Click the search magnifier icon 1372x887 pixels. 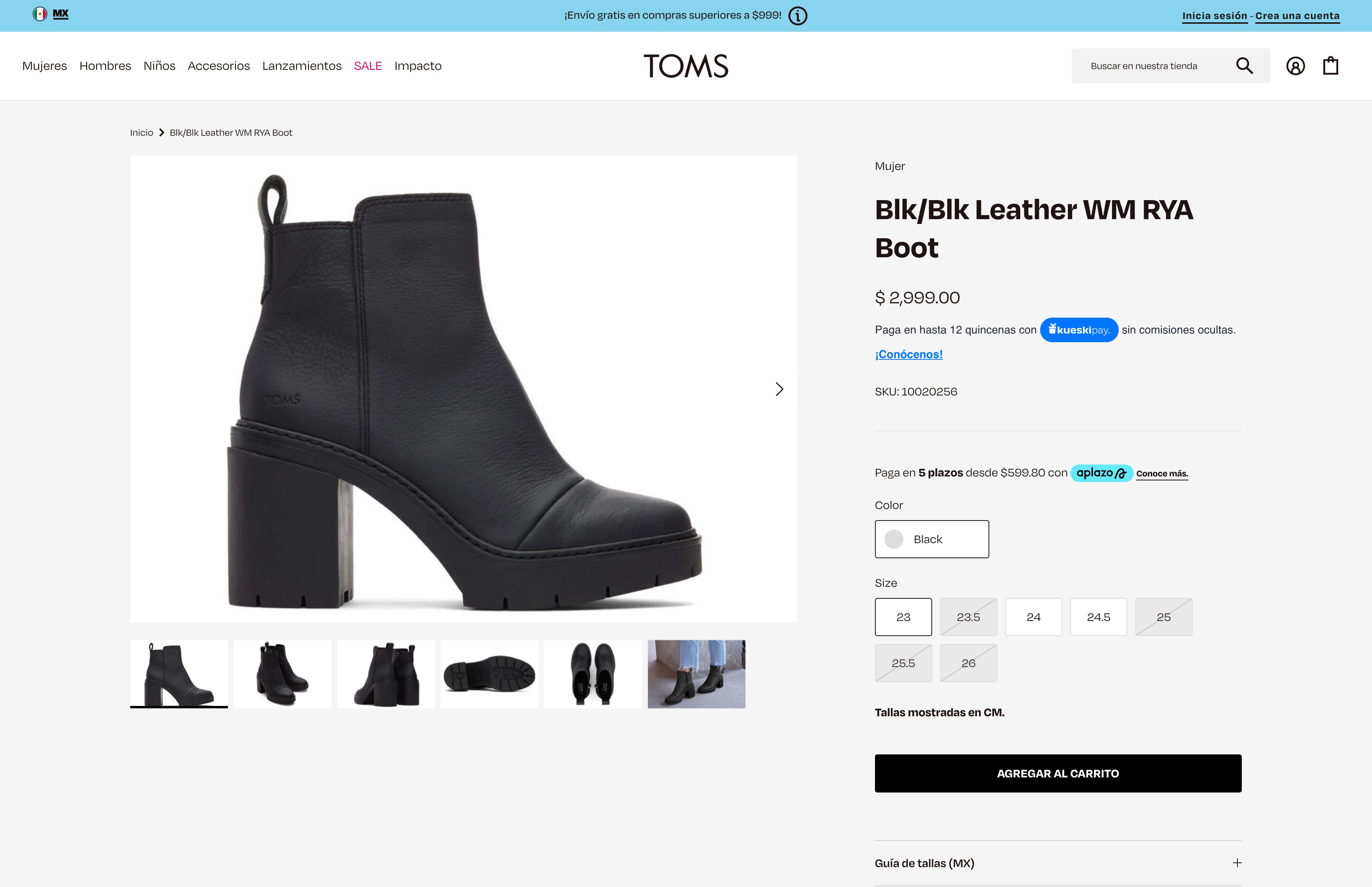[1244, 66]
